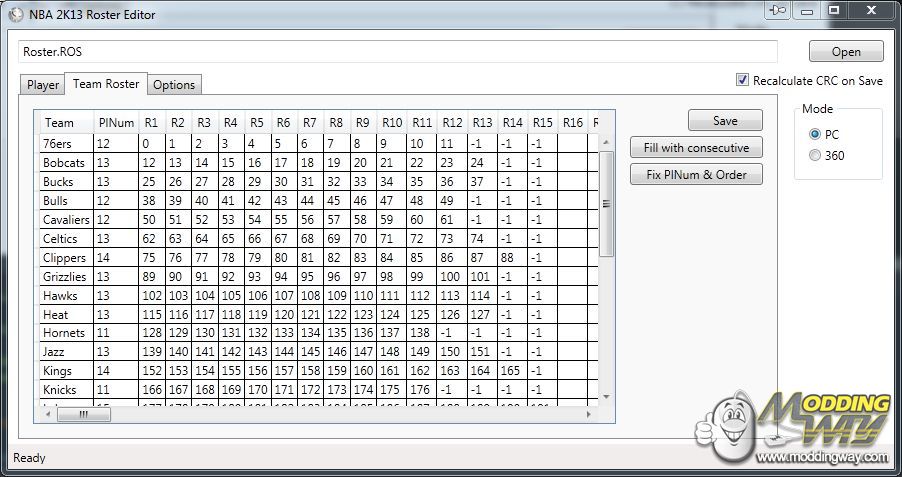Switch to the Player tab
This screenshot has height=477, width=902.
point(42,85)
